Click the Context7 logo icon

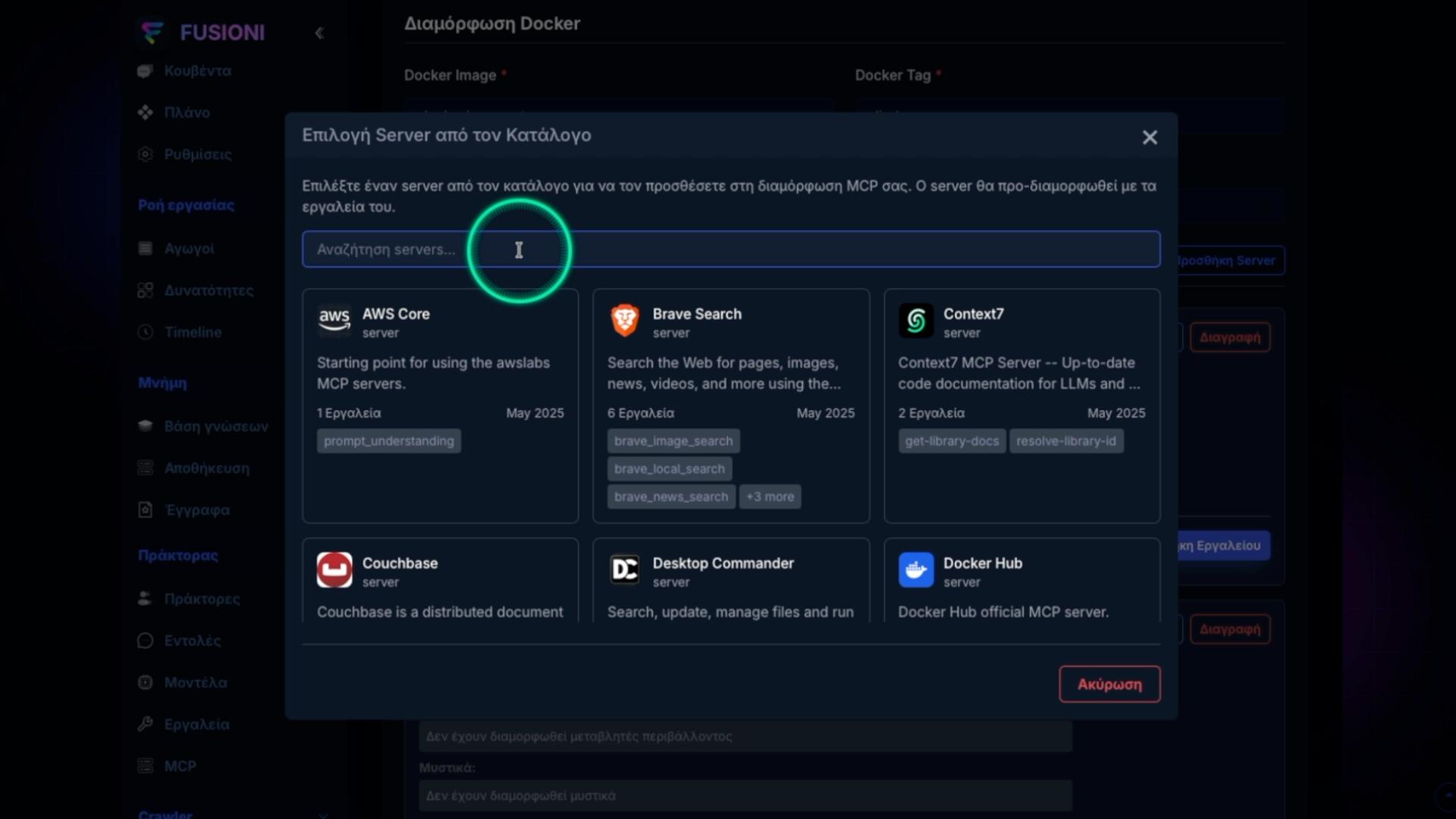pos(916,320)
